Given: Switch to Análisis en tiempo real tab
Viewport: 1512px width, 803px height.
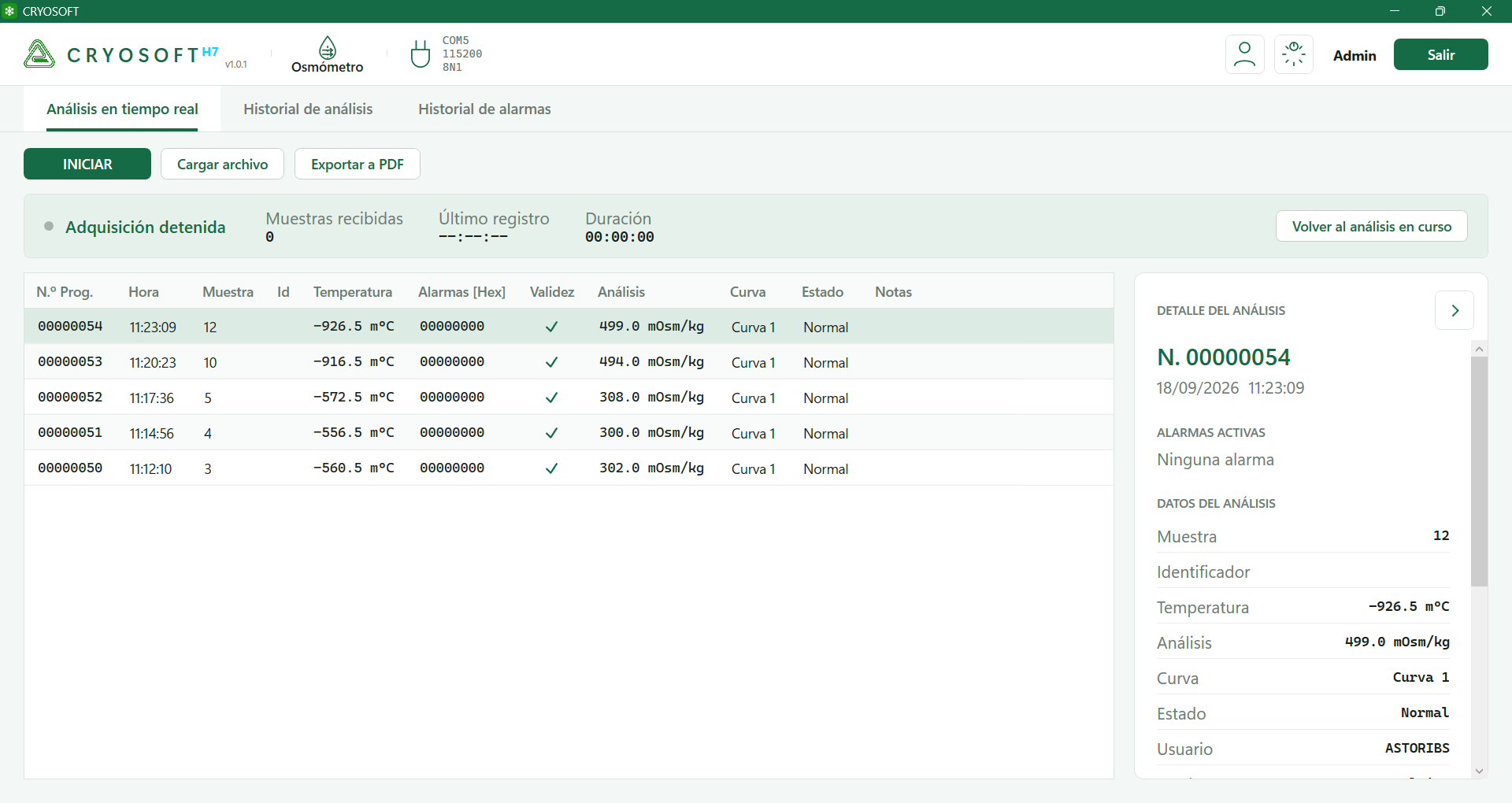Looking at the screenshot, I should [x=122, y=109].
